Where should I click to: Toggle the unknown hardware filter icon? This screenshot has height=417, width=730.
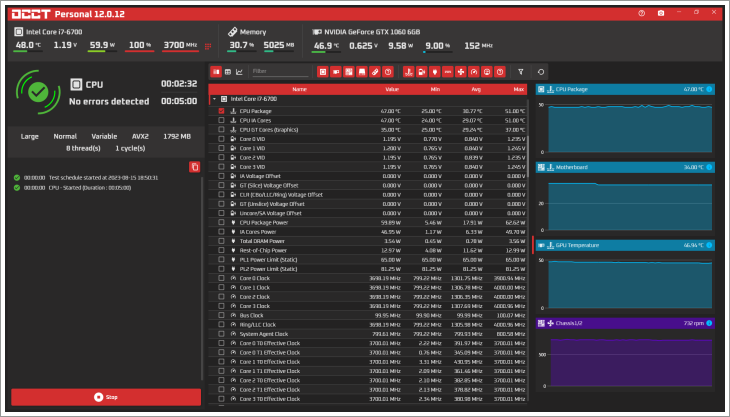tap(388, 72)
